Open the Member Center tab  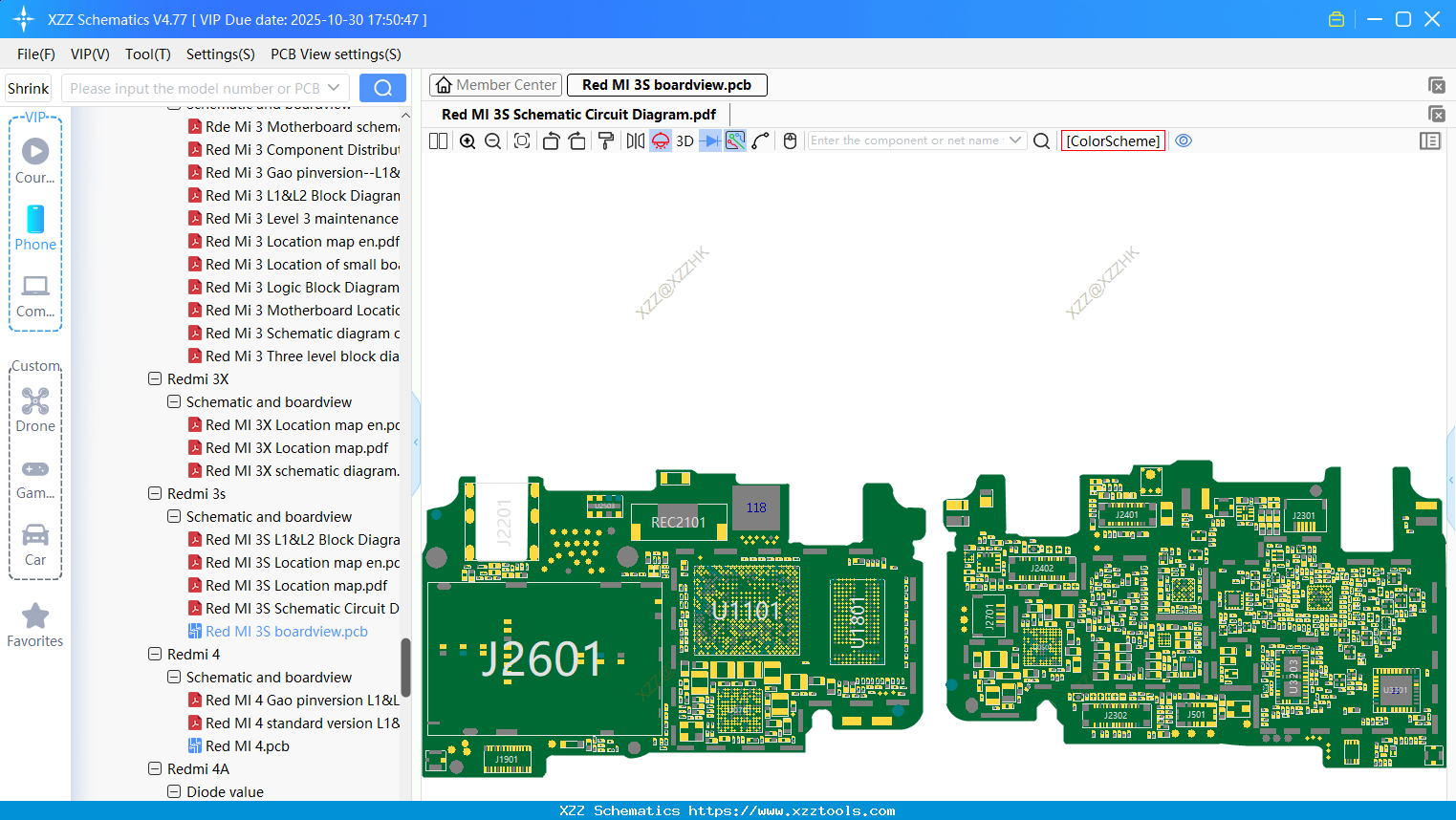click(496, 85)
